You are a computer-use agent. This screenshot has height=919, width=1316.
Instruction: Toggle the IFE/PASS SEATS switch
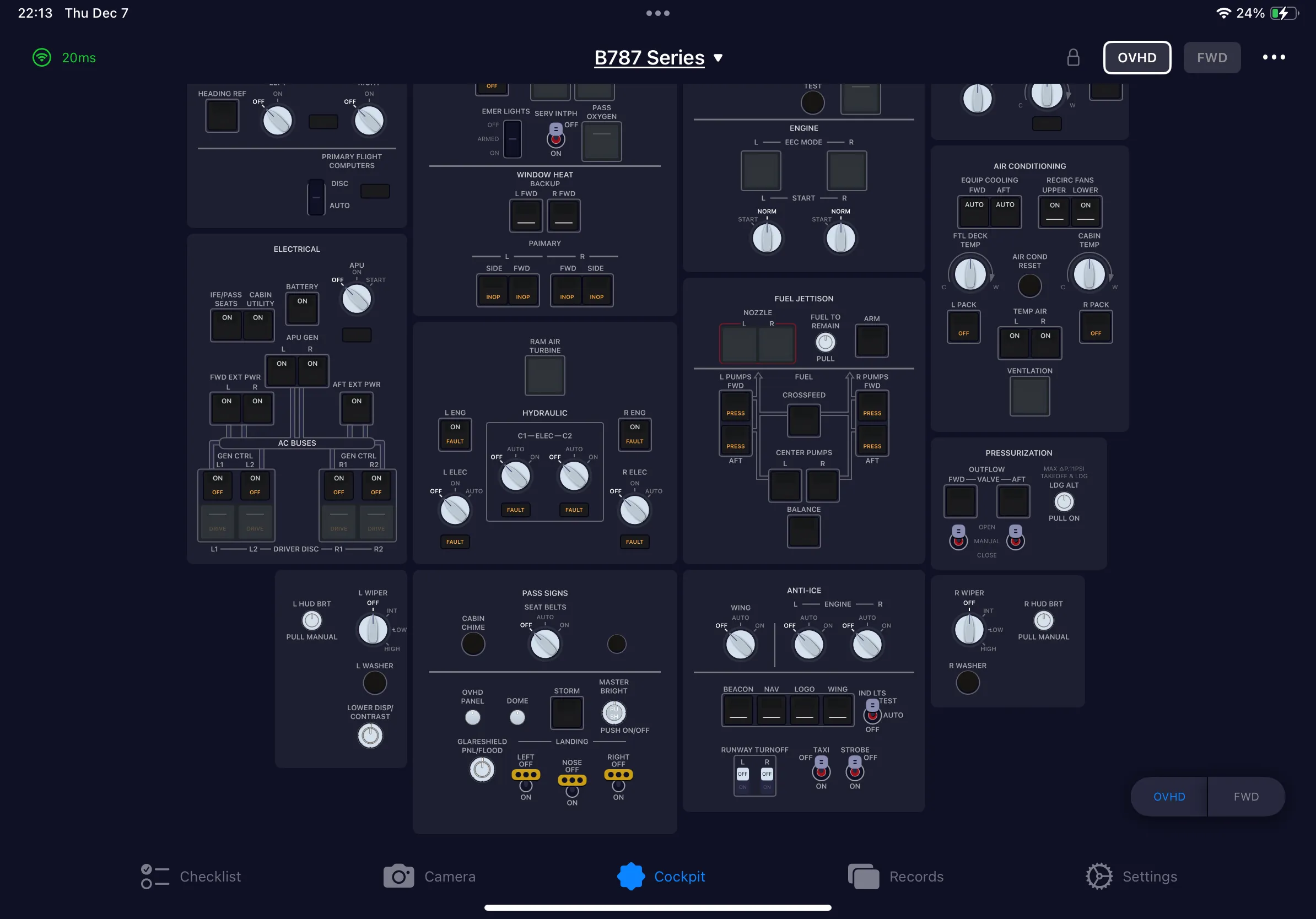(x=227, y=326)
